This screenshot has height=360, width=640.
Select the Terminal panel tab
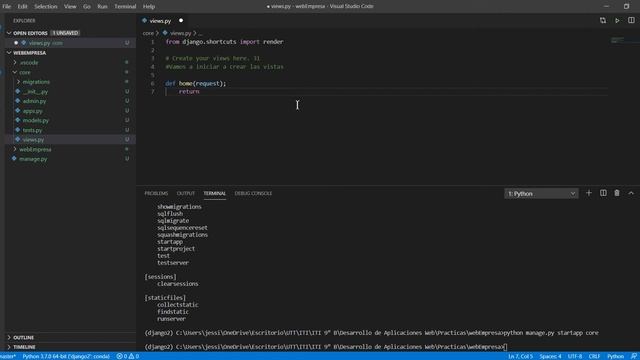pos(215,193)
